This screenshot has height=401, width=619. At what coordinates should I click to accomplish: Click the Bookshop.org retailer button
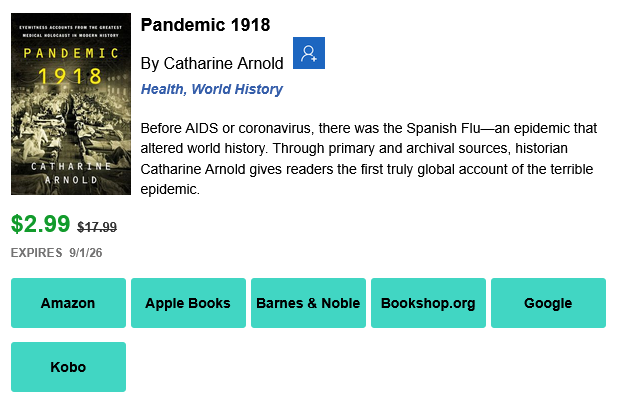[428, 303]
